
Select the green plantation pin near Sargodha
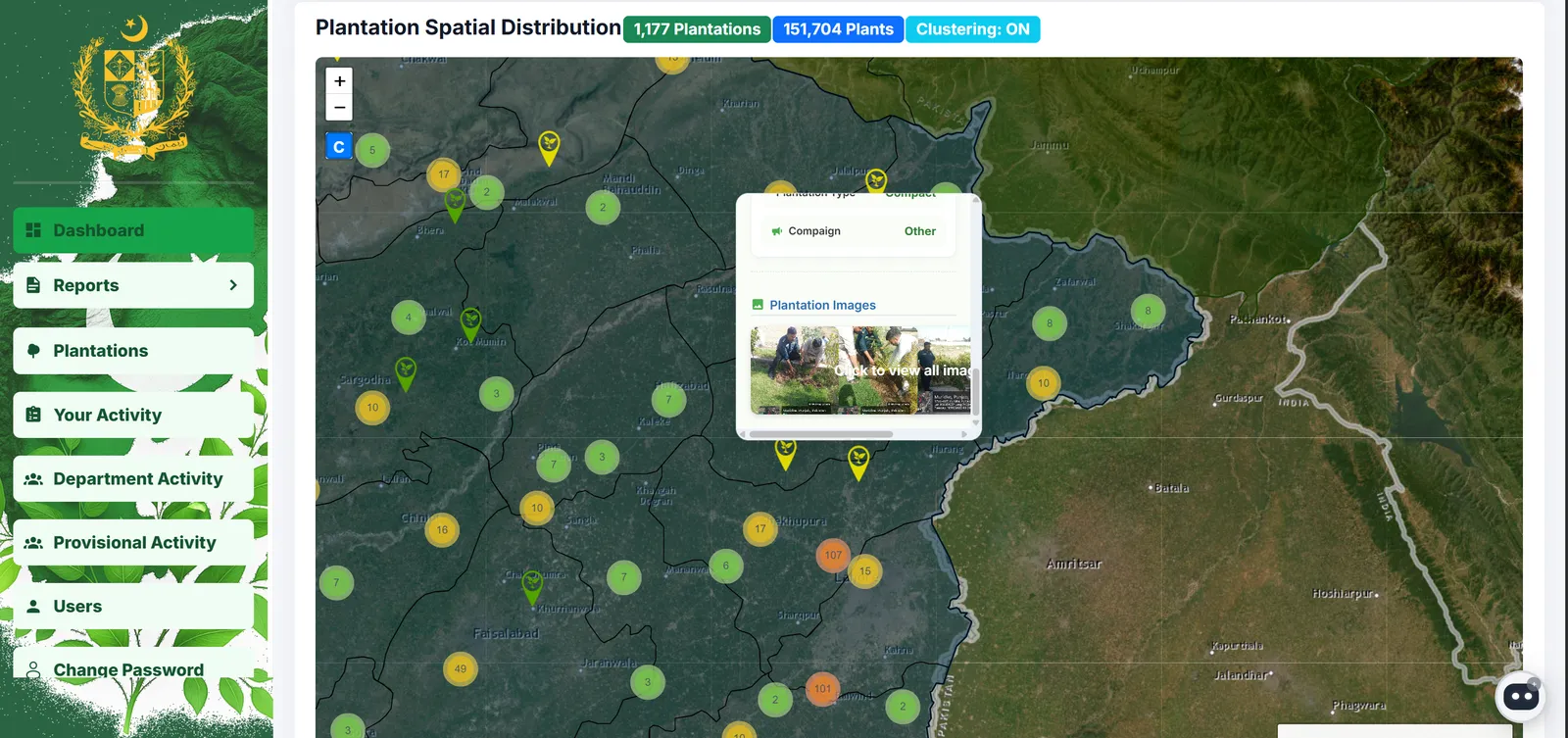click(406, 372)
